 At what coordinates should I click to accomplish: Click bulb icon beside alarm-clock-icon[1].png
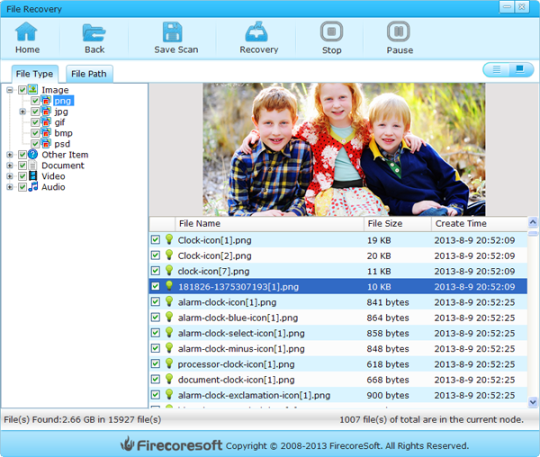pyautogui.click(x=169, y=301)
